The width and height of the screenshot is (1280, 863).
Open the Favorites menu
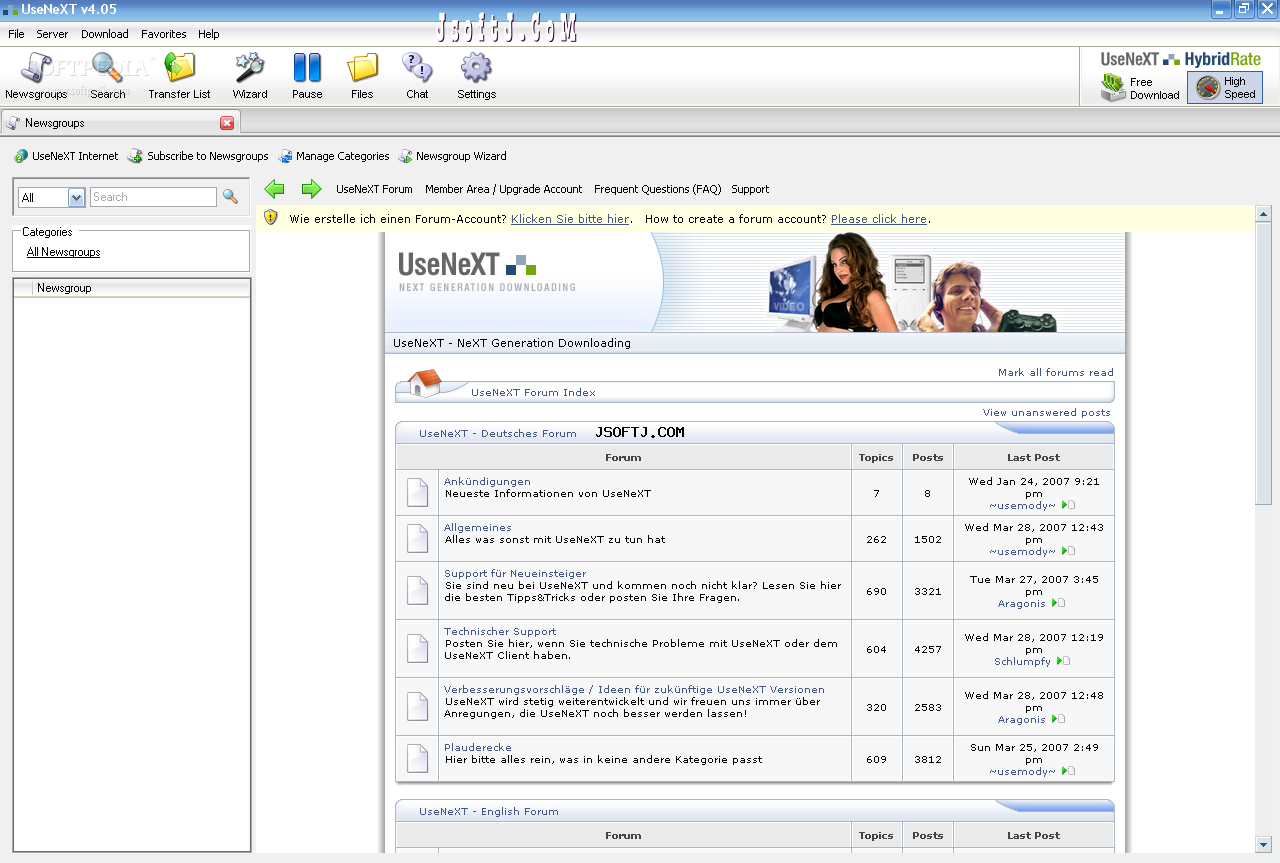tap(164, 34)
